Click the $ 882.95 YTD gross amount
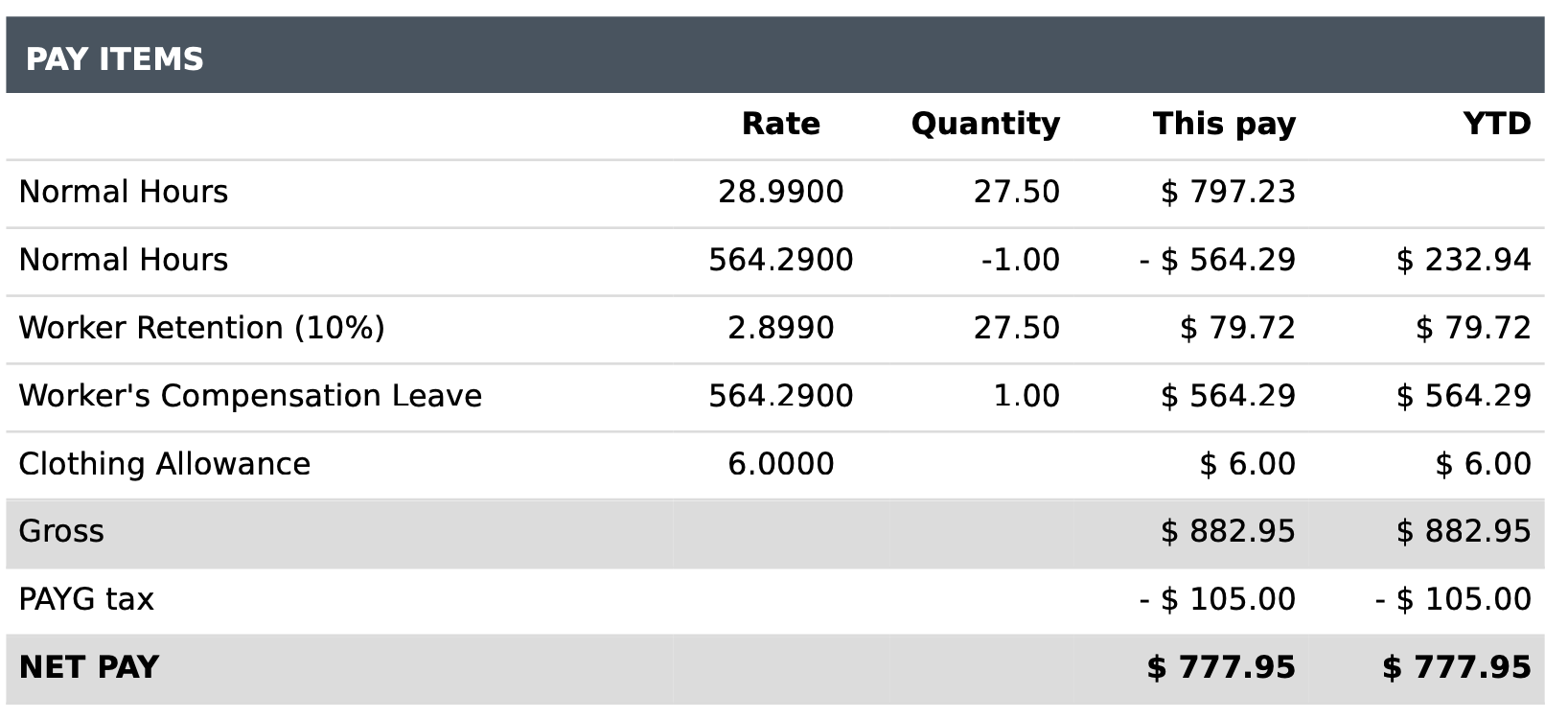1568x719 pixels. (1464, 531)
